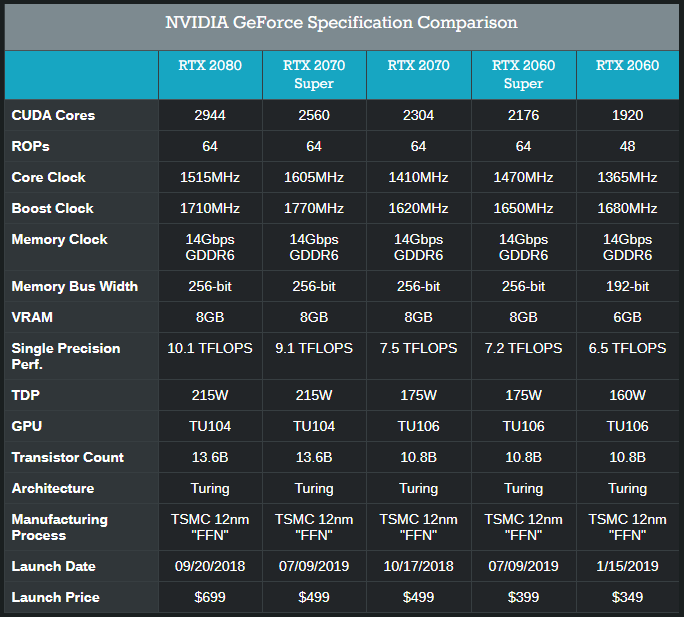Click the Boost Clock row label
684x617 pixels.
pos(52,208)
